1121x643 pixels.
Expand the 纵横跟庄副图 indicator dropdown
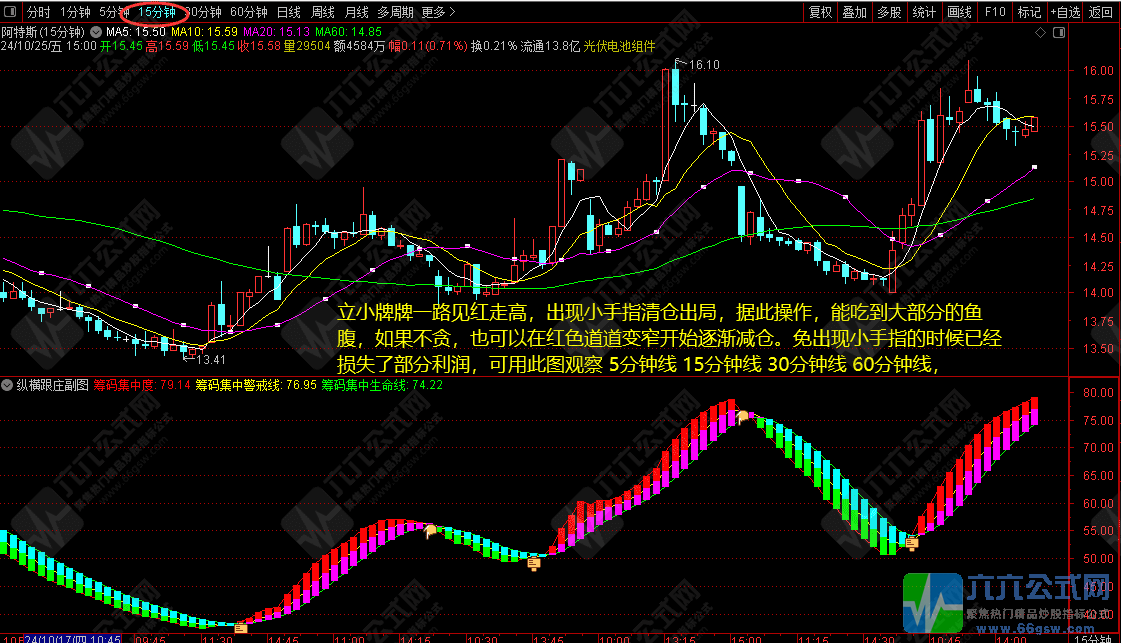point(7,385)
